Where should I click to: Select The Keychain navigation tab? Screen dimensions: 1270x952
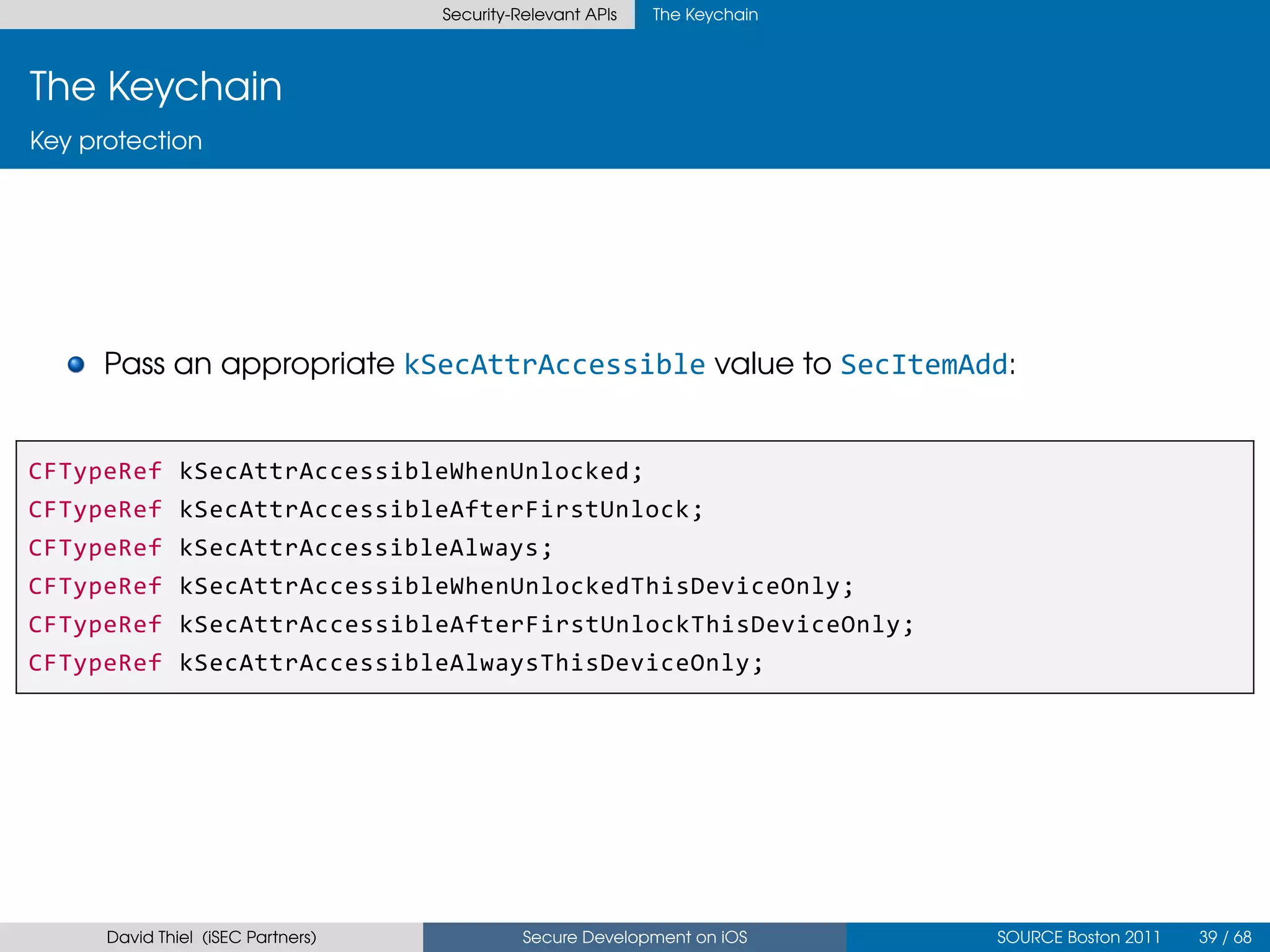[x=705, y=14]
